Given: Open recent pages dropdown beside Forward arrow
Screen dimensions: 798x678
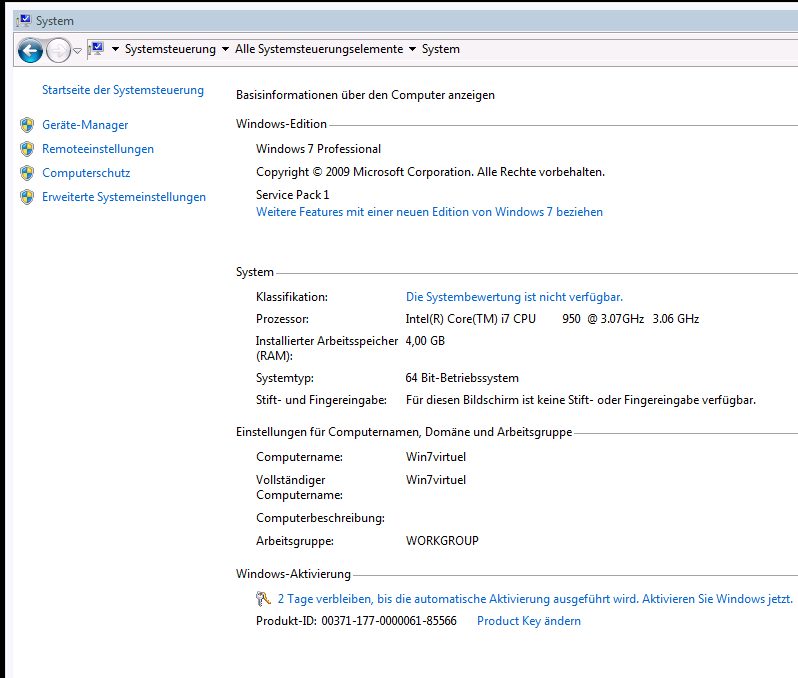Looking at the screenshot, I should [77, 50].
